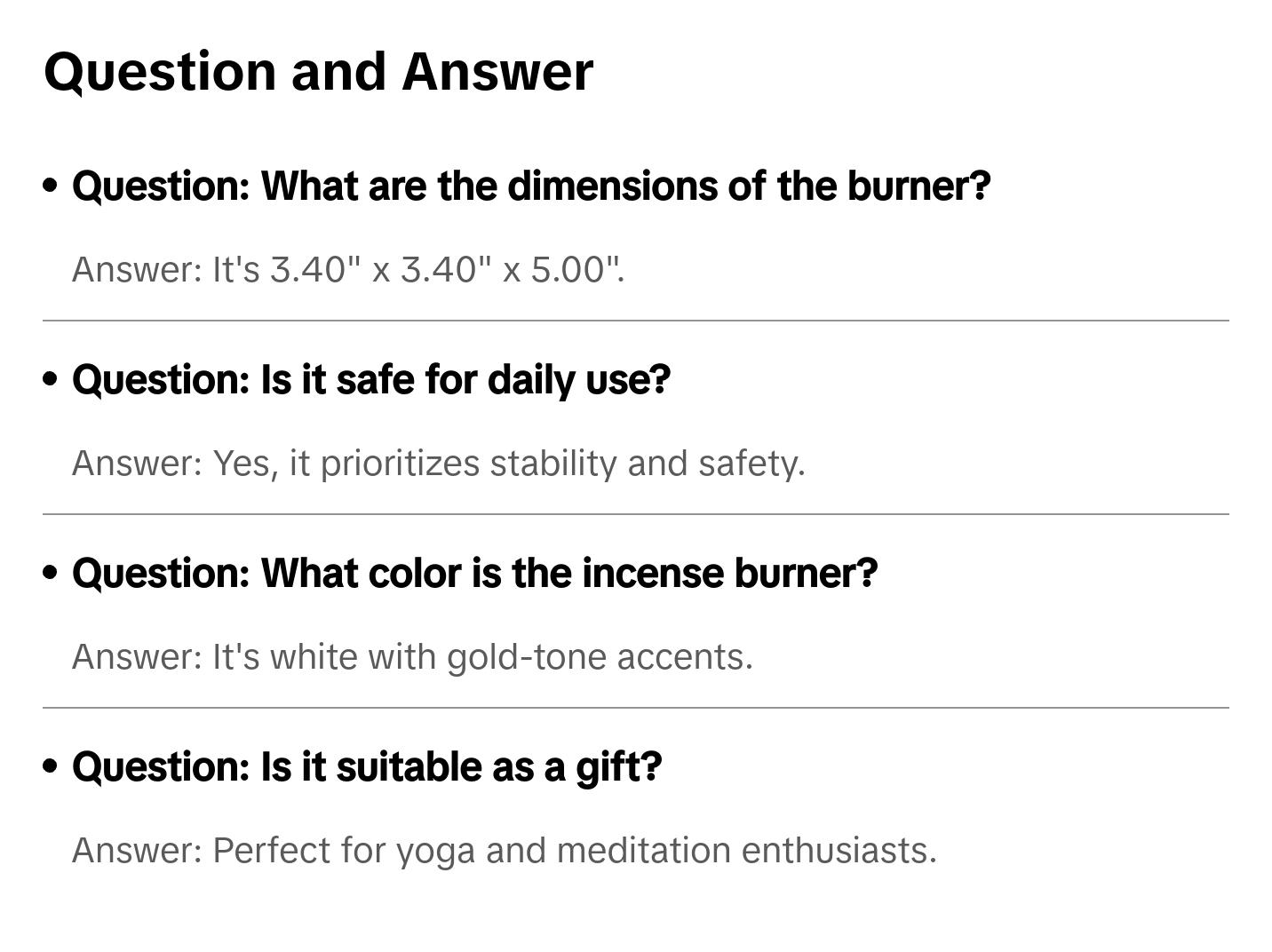Click the bullet beside the incense color question
This screenshot has width=1272, height=952.
point(51,573)
